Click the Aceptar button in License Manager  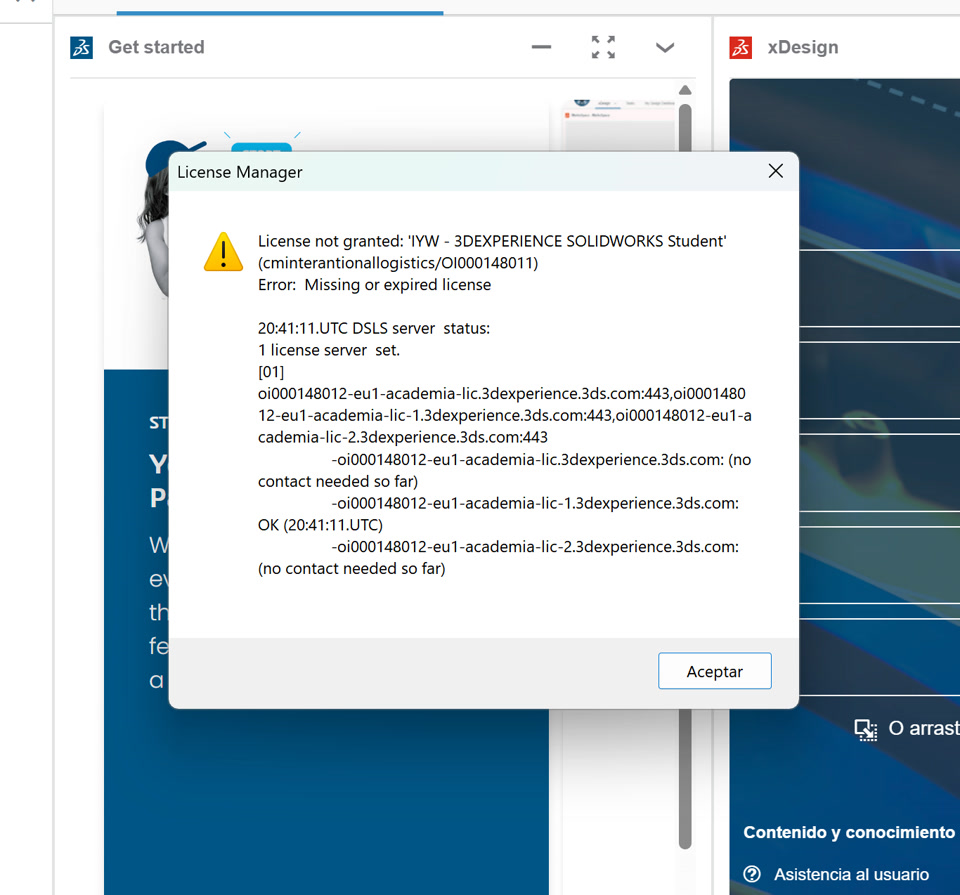714,671
